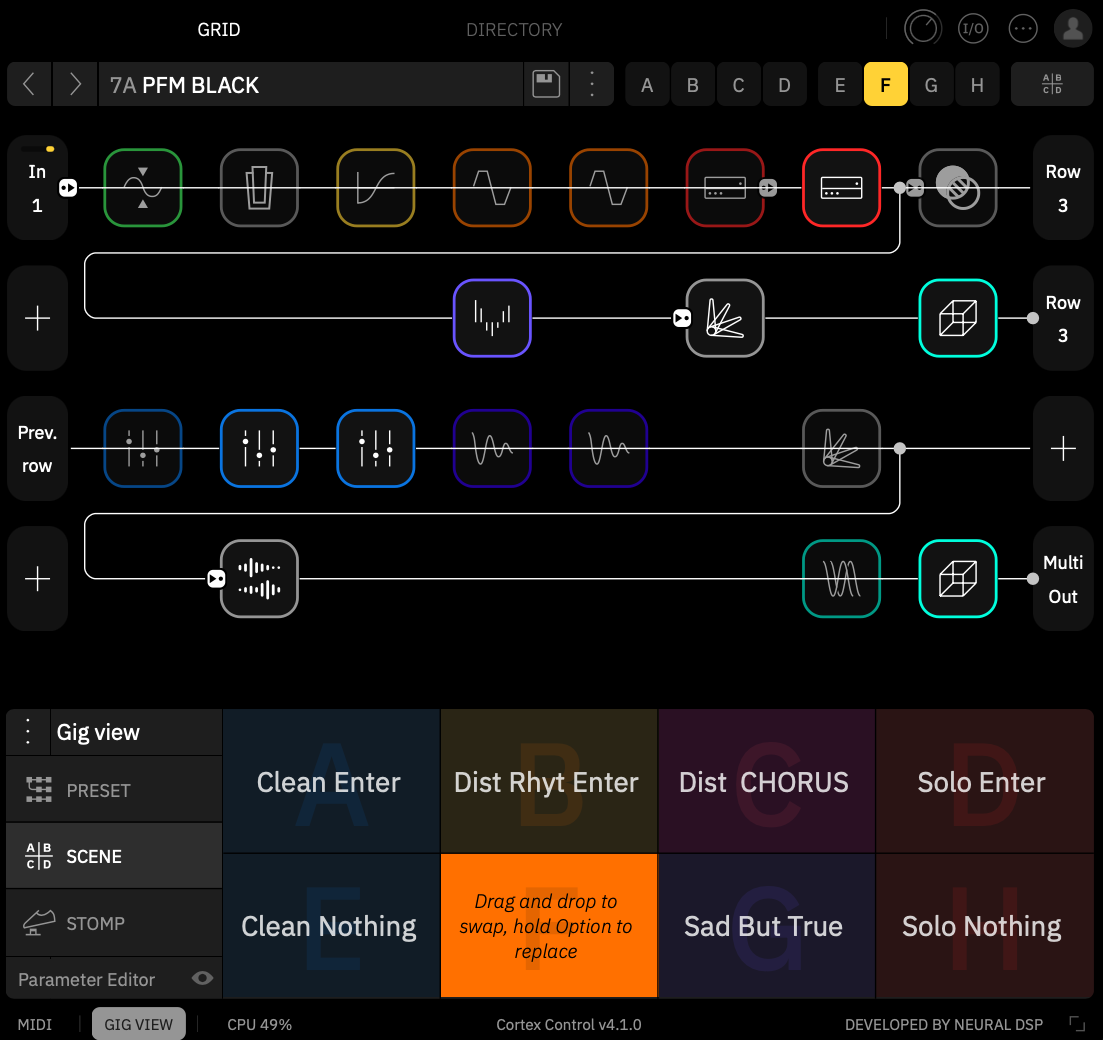This screenshot has width=1103, height=1040.
Task: Activate scene G toggle
Action: click(x=931, y=84)
